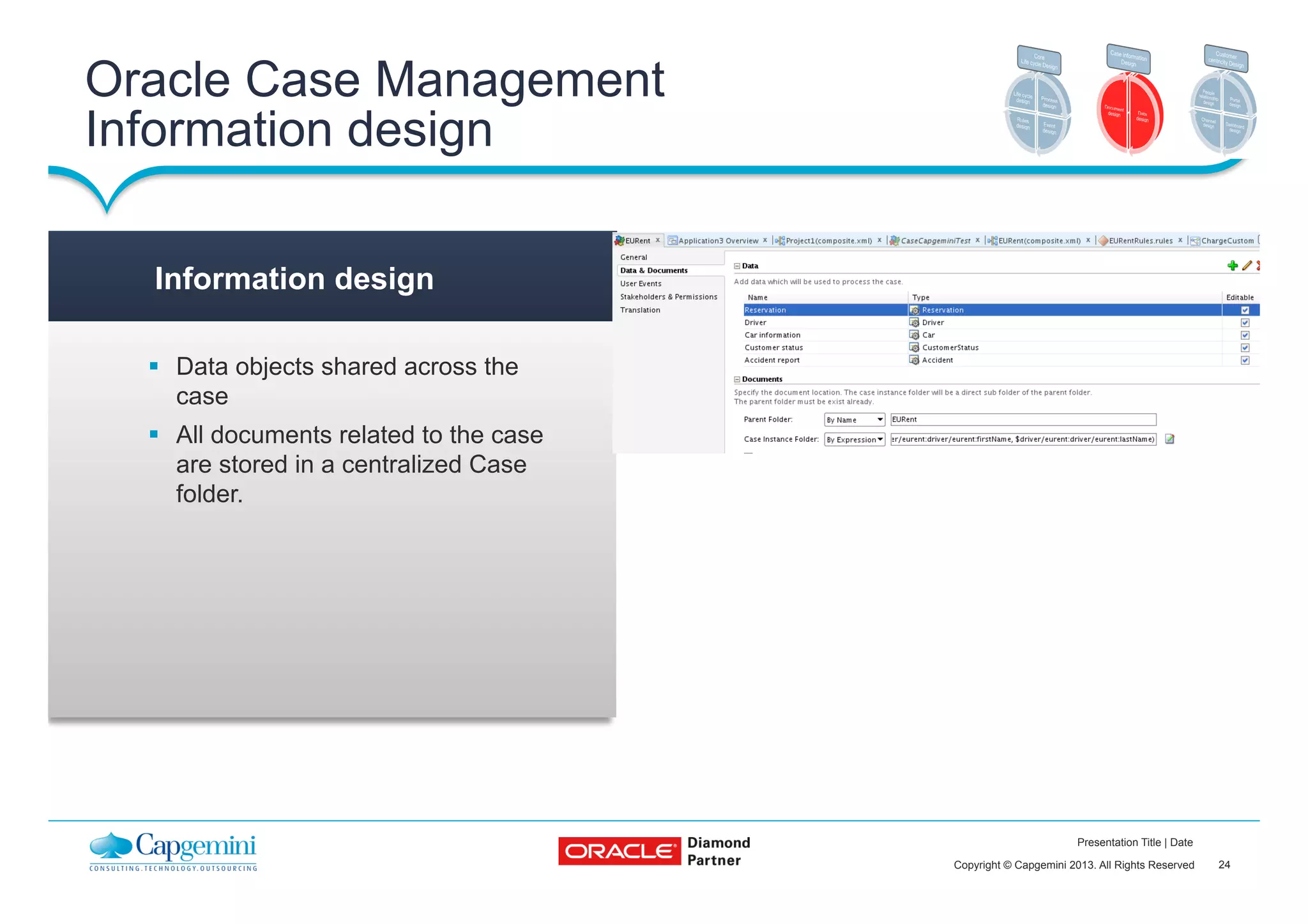This screenshot has height=924, width=1308.
Task: Open Case Instance Folder By Expression dropdown
Action: (x=855, y=439)
